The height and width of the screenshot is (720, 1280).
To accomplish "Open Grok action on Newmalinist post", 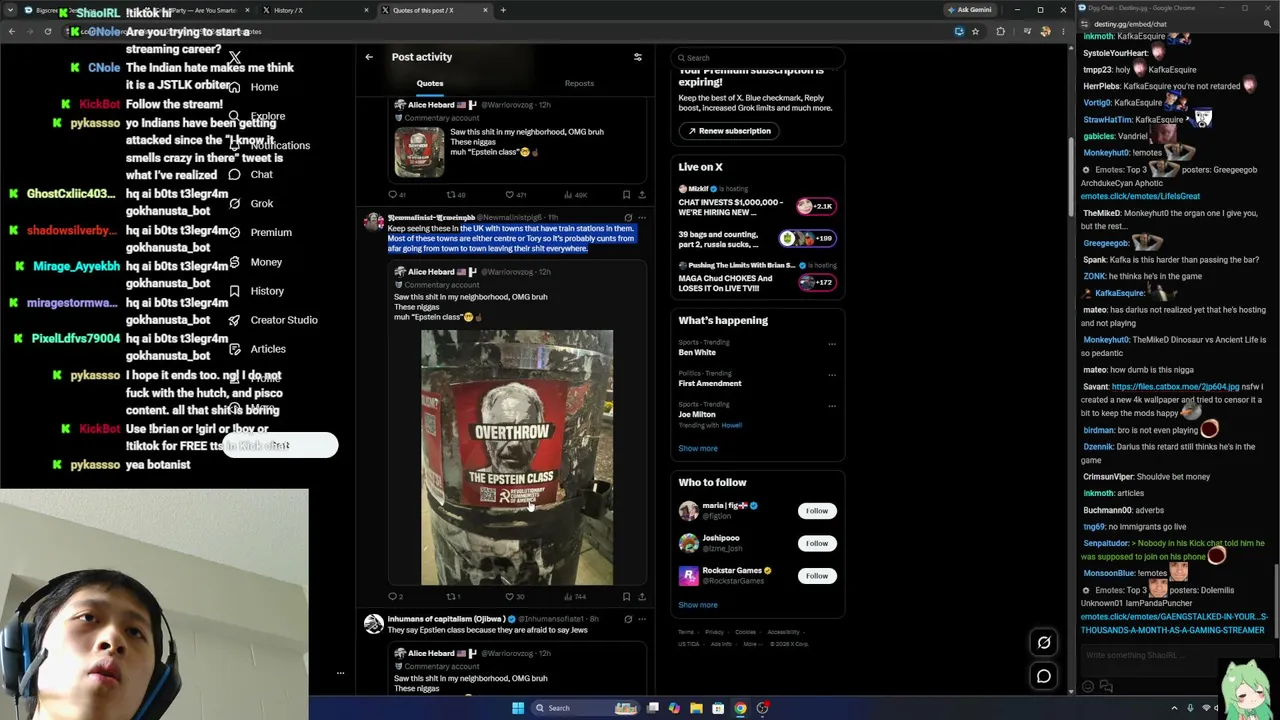I will pos(628,217).
